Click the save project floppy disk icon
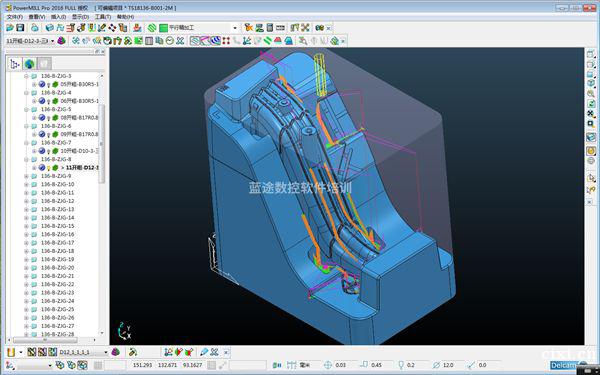The image size is (600, 375). pyautogui.click(x=20, y=28)
